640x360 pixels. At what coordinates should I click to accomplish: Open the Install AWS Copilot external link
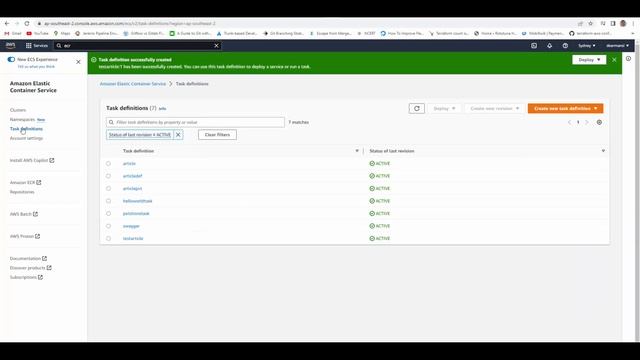click(x=32, y=160)
